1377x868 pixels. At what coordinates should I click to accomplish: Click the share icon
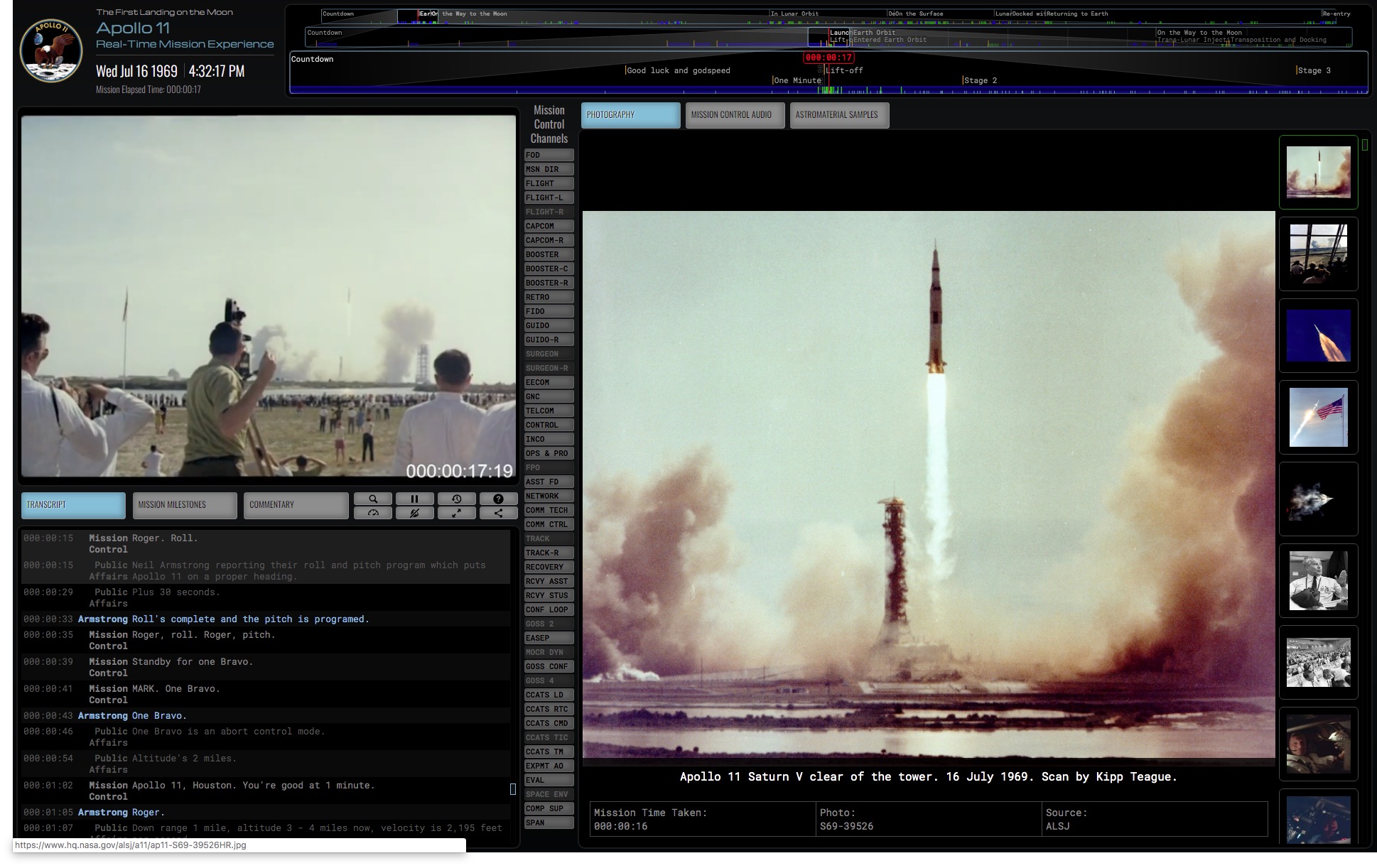tap(499, 513)
